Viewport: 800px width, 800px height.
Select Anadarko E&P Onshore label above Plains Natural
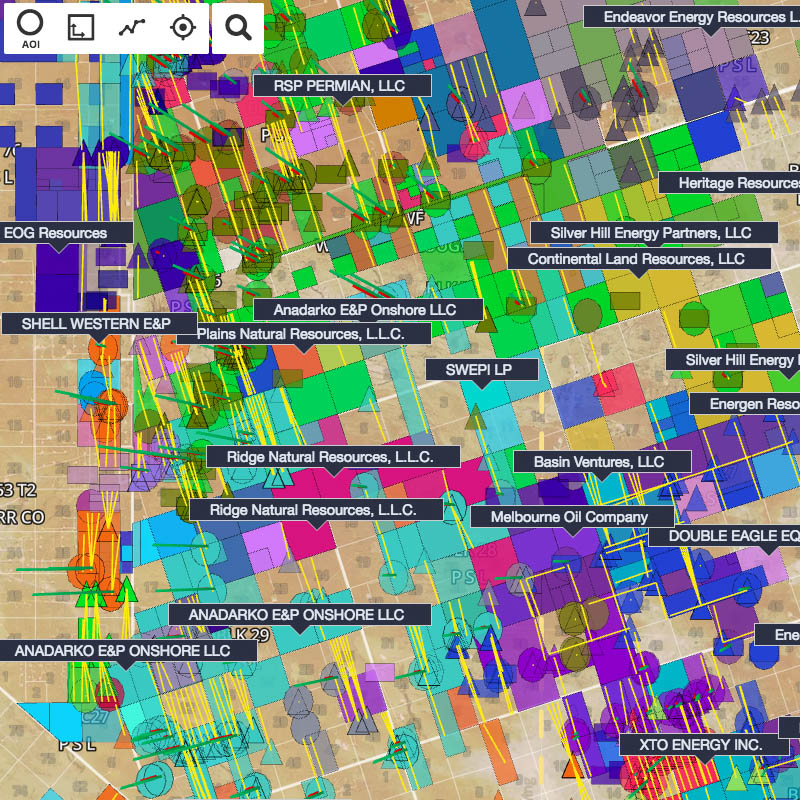(x=365, y=310)
